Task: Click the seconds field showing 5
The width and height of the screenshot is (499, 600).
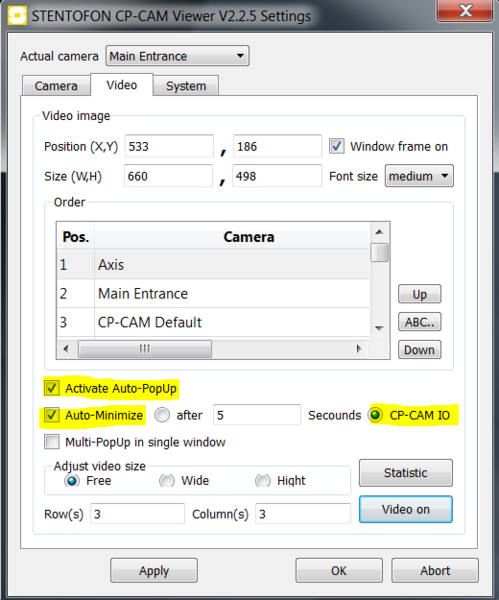Action: (257, 415)
